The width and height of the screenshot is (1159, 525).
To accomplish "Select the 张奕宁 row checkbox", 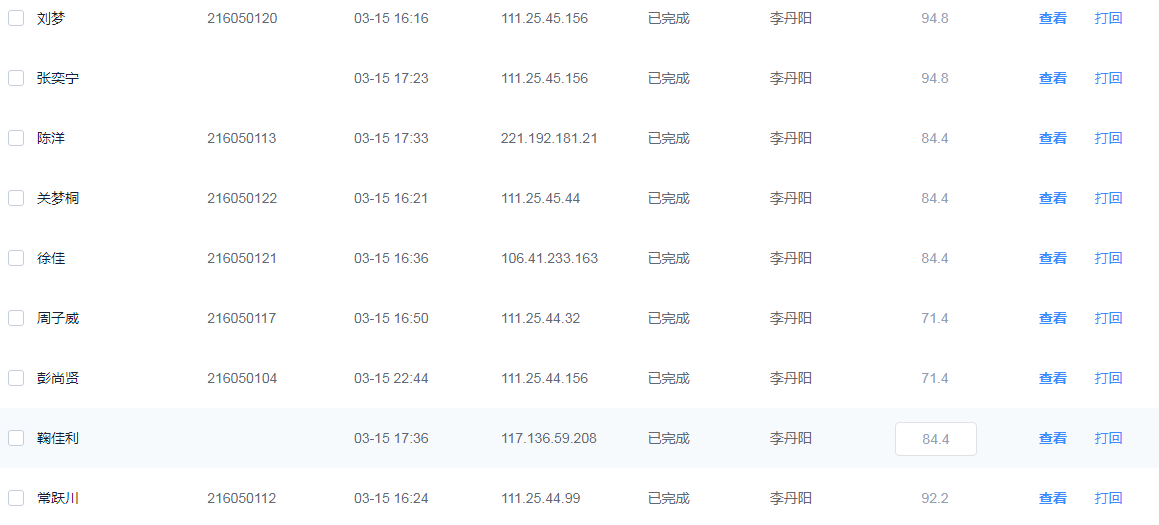I will [16, 78].
